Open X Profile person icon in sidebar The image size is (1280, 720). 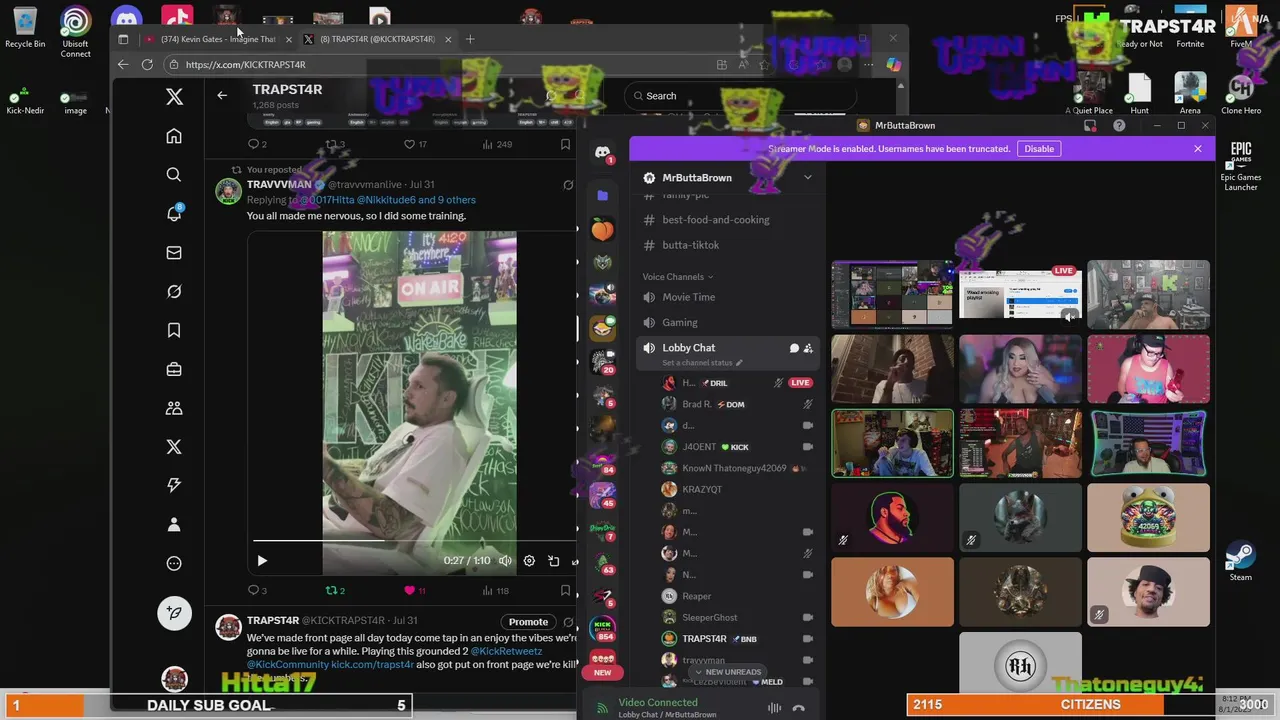point(174,524)
